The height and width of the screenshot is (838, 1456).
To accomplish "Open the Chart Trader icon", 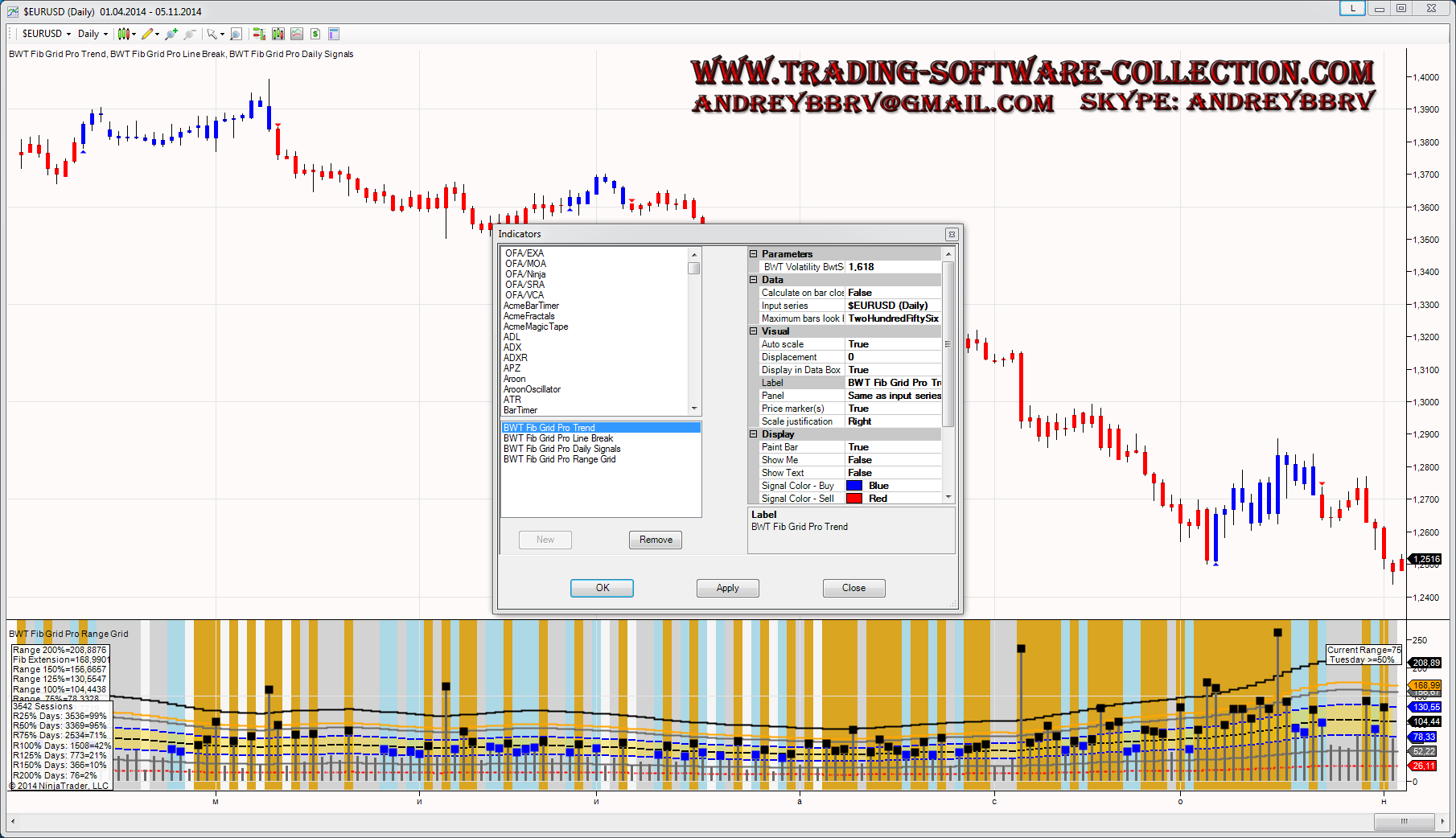I will (x=259, y=34).
